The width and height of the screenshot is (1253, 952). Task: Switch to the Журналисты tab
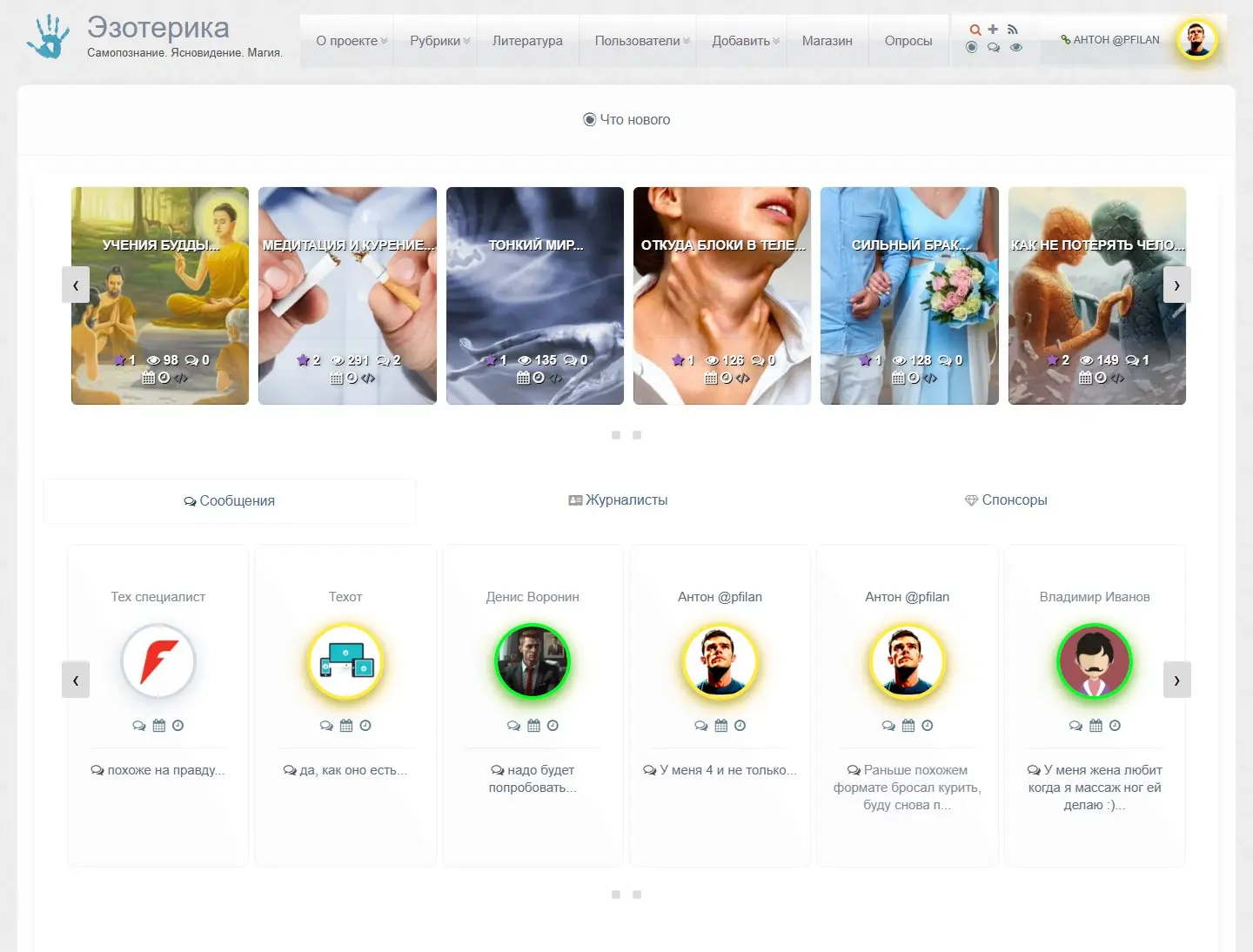click(x=618, y=500)
